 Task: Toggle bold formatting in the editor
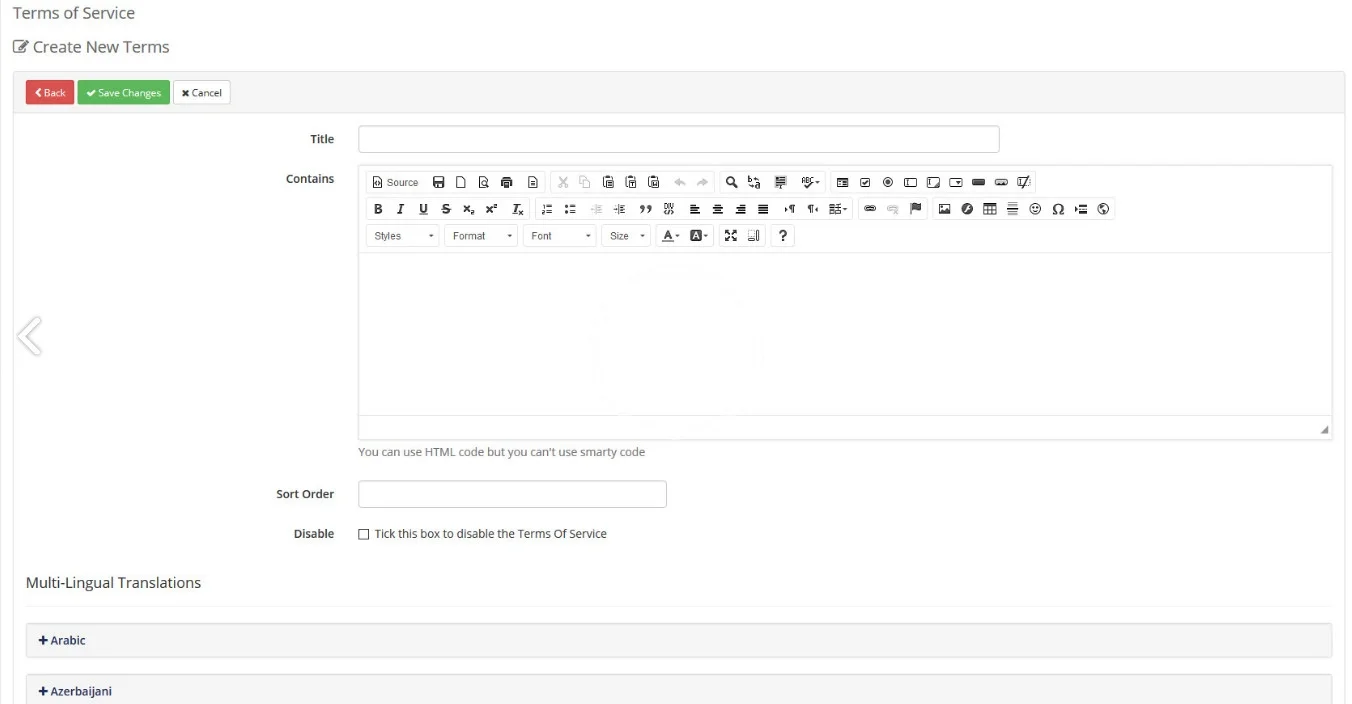click(x=378, y=209)
